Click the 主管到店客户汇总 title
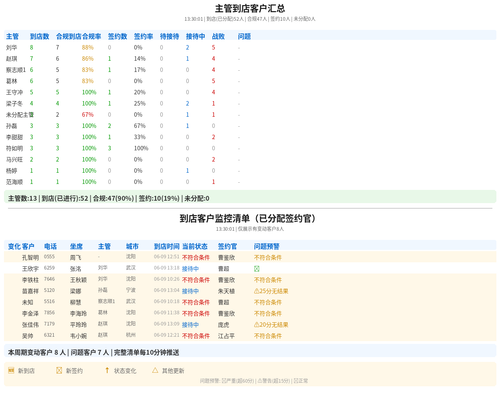The width and height of the screenshot is (500, 403). coord(250,8)
